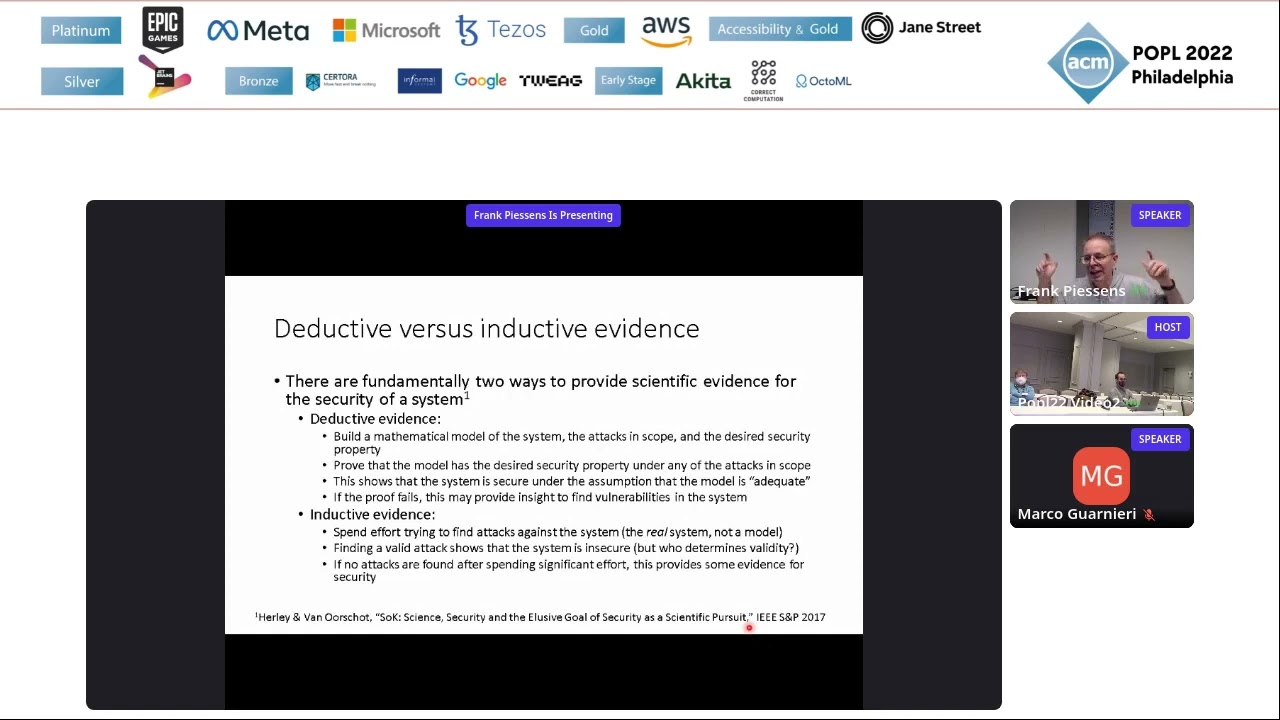Open the AWS sponsor logo
This screenshot has width=1280, height=720.
[666, 31]
